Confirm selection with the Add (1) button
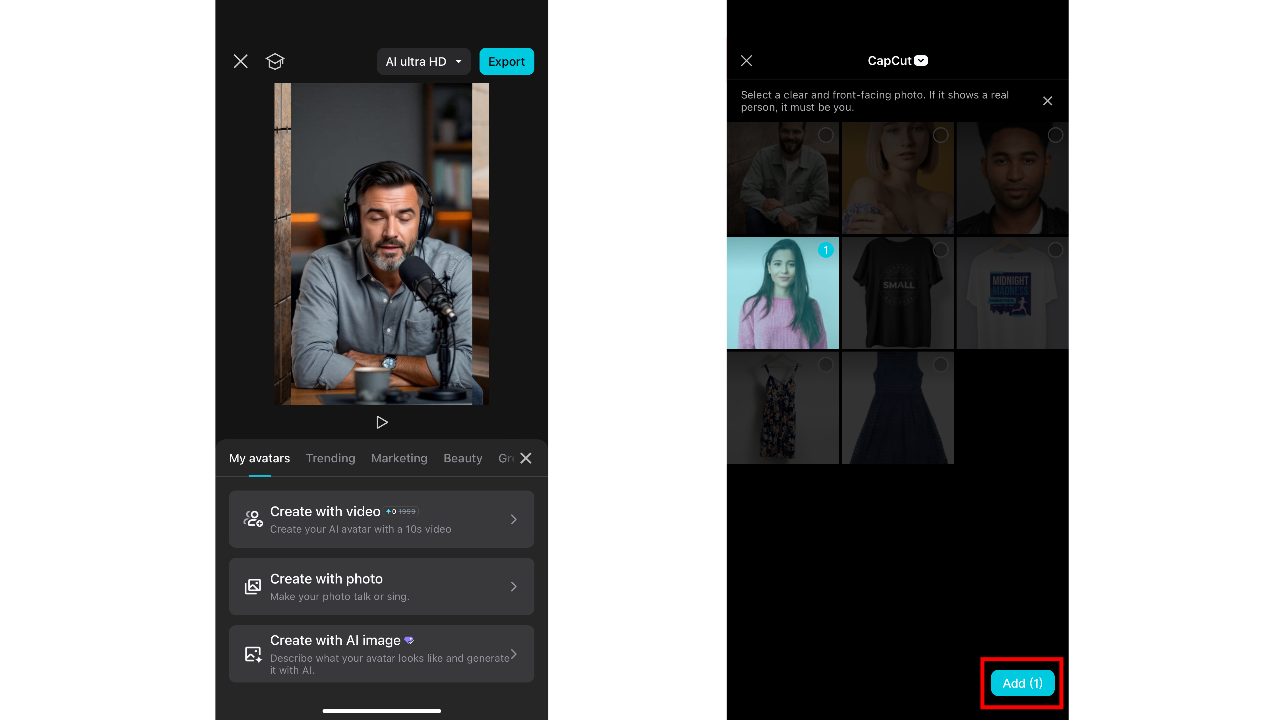1280x720 pixels. coord(1021,683)
